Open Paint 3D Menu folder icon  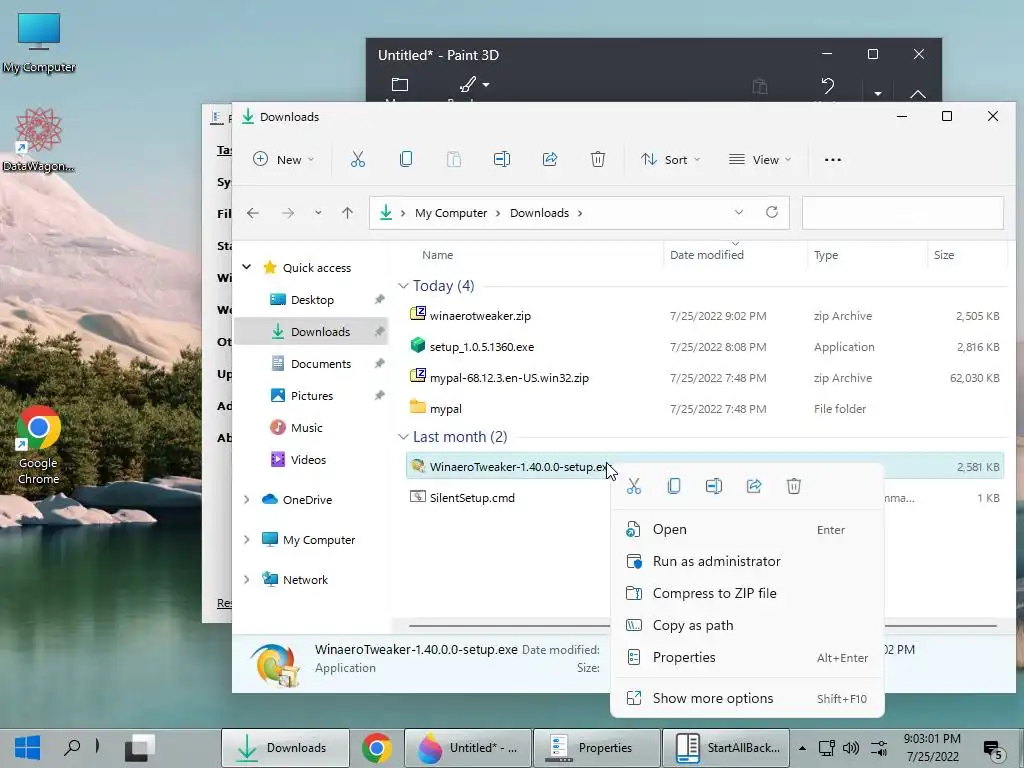(x=400, y=85)
